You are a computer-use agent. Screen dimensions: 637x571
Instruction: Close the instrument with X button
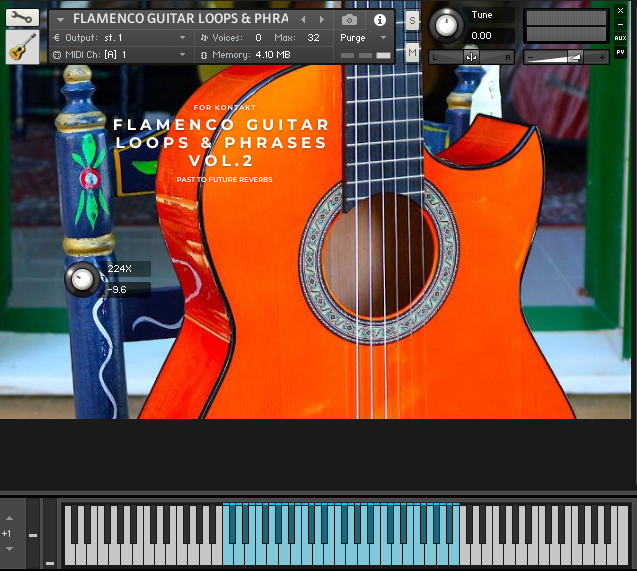click(x=620, y=11)
